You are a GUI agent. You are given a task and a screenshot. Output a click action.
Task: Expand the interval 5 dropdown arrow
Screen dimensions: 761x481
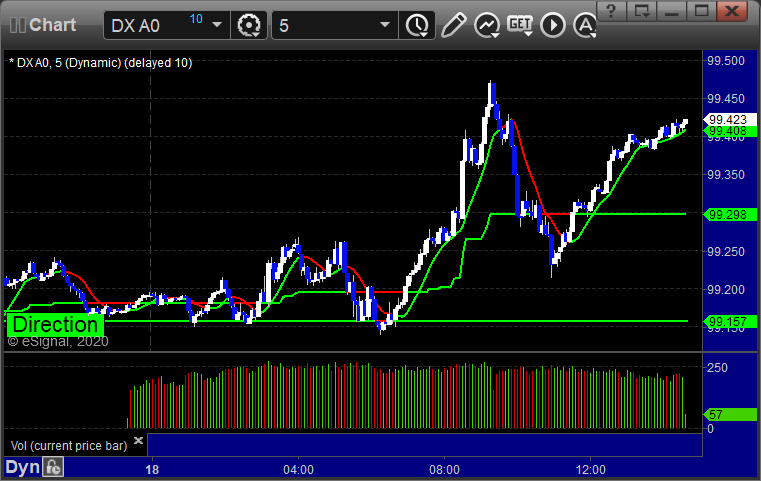(x=384, y=25)
